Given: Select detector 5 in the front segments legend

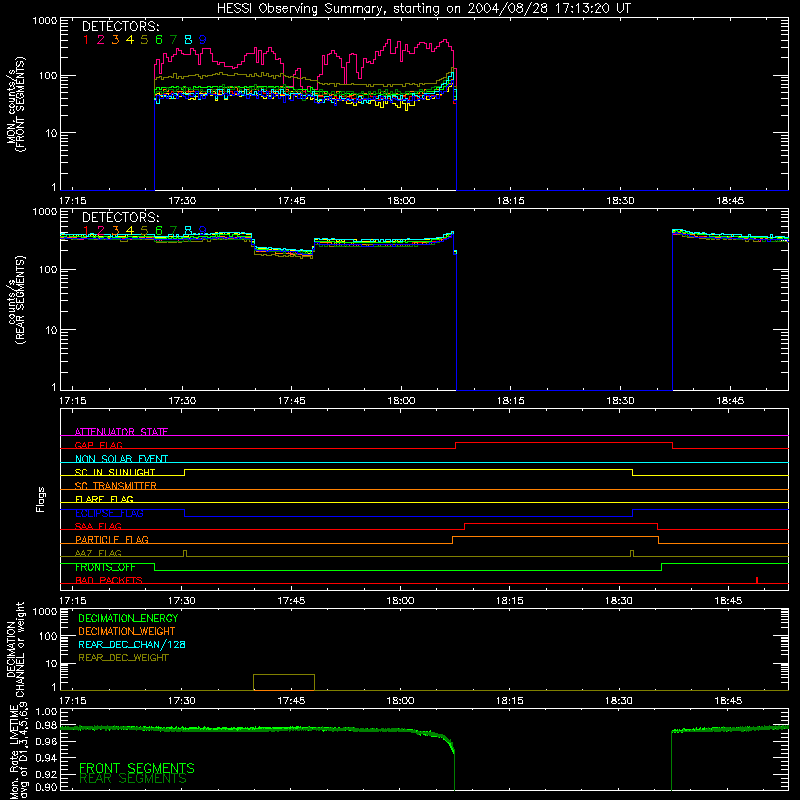Looking at the screenshot, I should [144, 40].
